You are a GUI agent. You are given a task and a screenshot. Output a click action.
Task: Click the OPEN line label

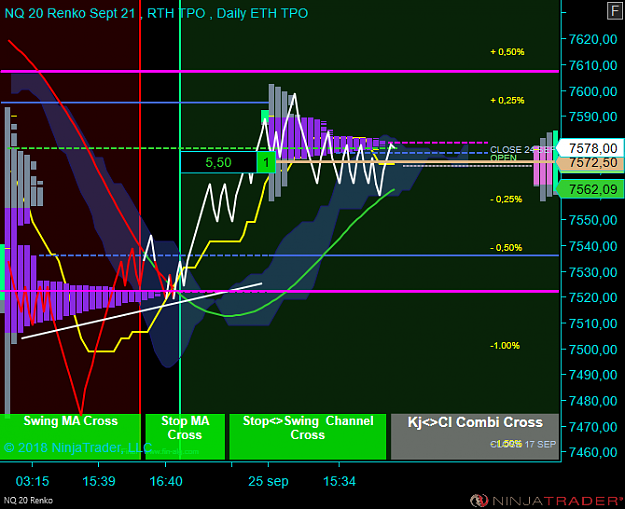click(503, 158)
